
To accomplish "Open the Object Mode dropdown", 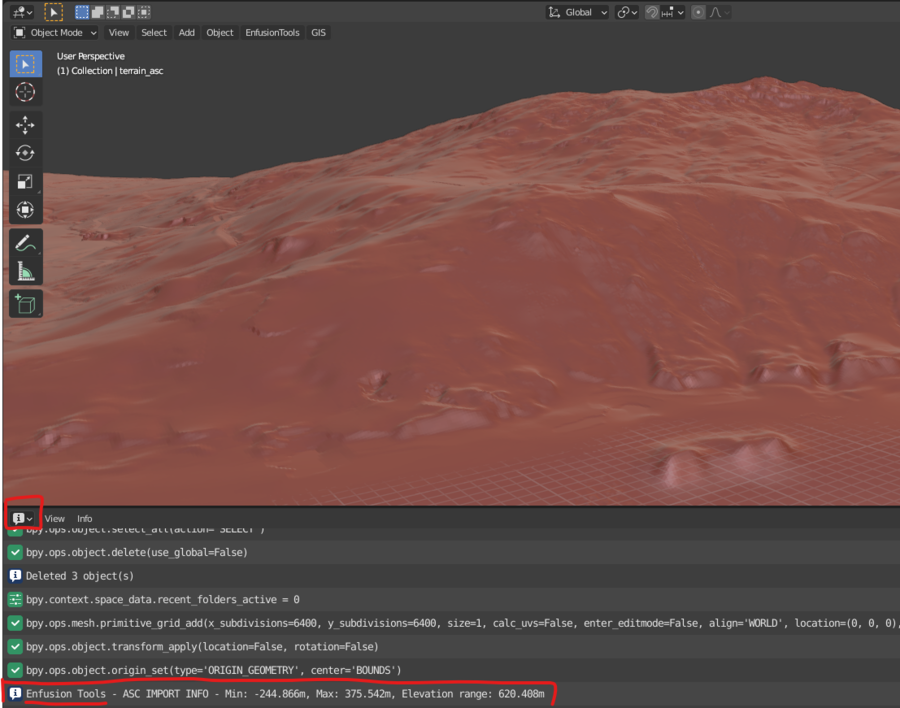I will pyautogui.click(x=55, y=32).
